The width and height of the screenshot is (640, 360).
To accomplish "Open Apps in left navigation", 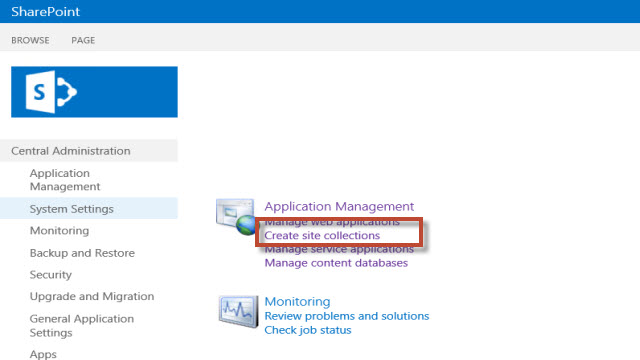I will [43, 354].
